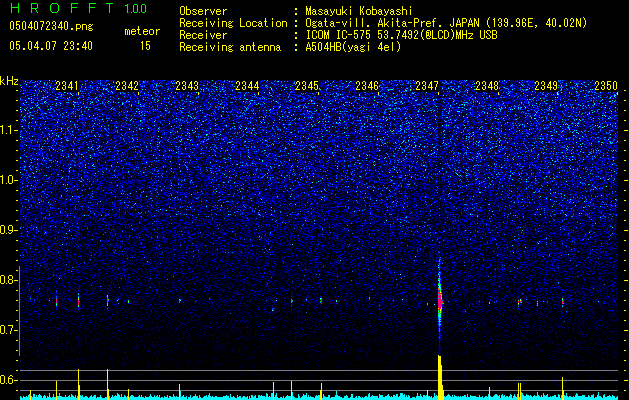Viewport: 629px width, 400px height.
Task: Click time marker 2346
Action: tap(367, 85)
